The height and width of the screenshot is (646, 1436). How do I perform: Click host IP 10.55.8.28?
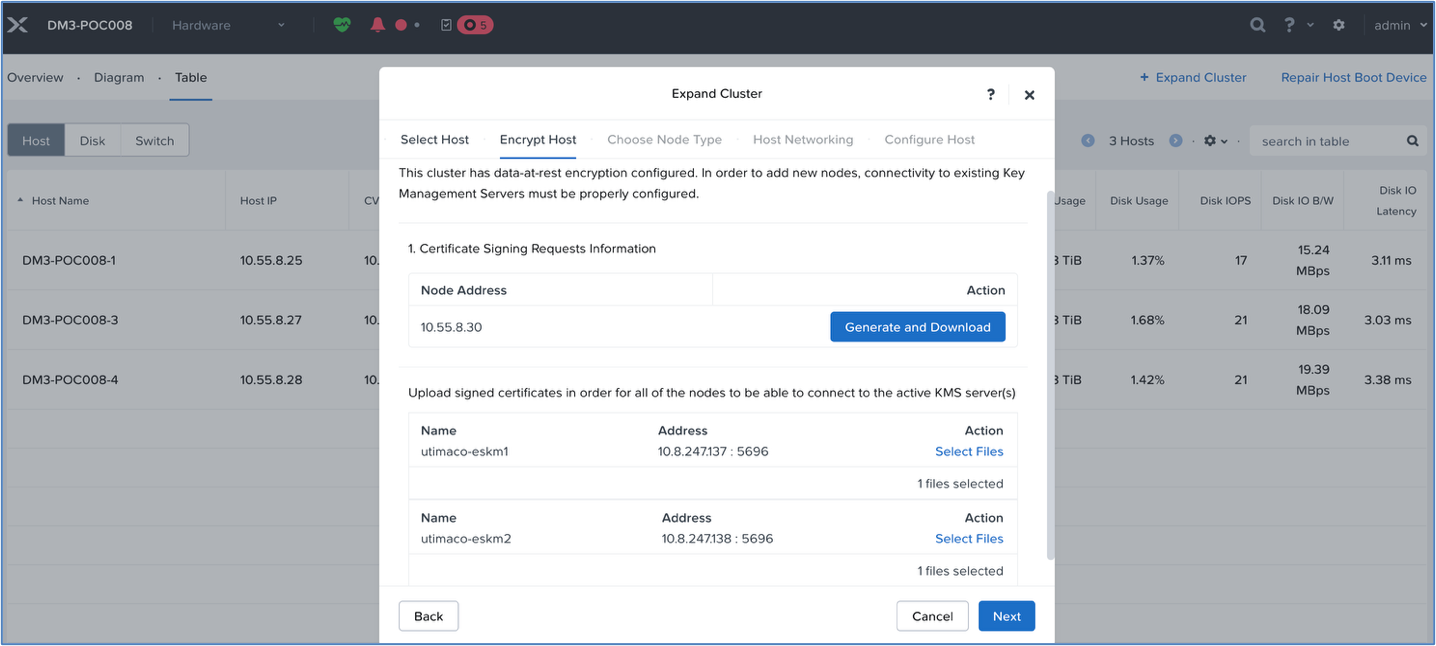coord(271,380)
